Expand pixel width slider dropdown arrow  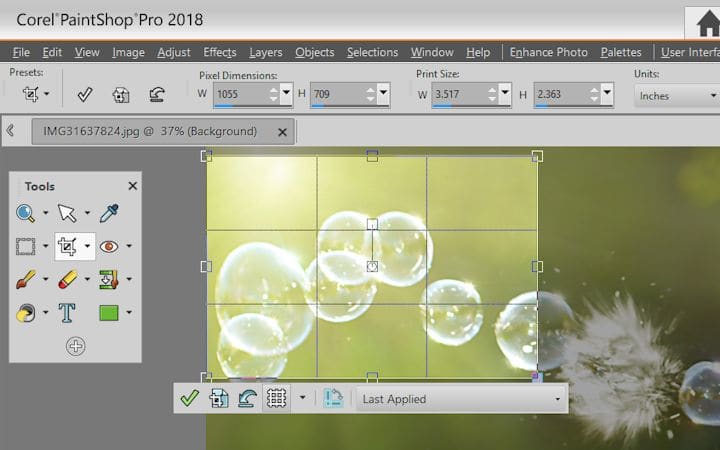[286, 93]
